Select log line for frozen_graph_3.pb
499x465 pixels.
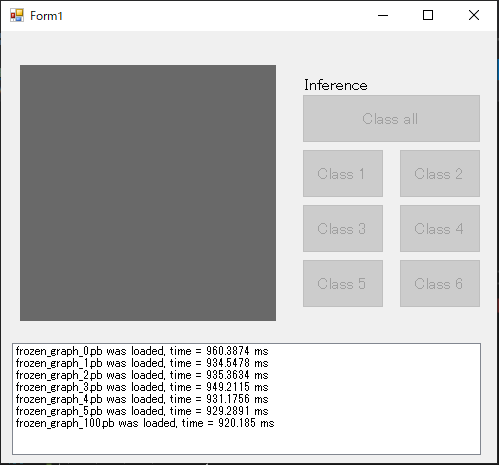(x=142, y=387)
